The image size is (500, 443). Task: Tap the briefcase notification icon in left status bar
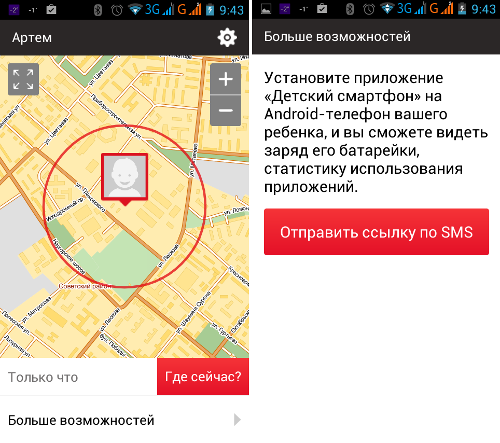click(51, 9)
